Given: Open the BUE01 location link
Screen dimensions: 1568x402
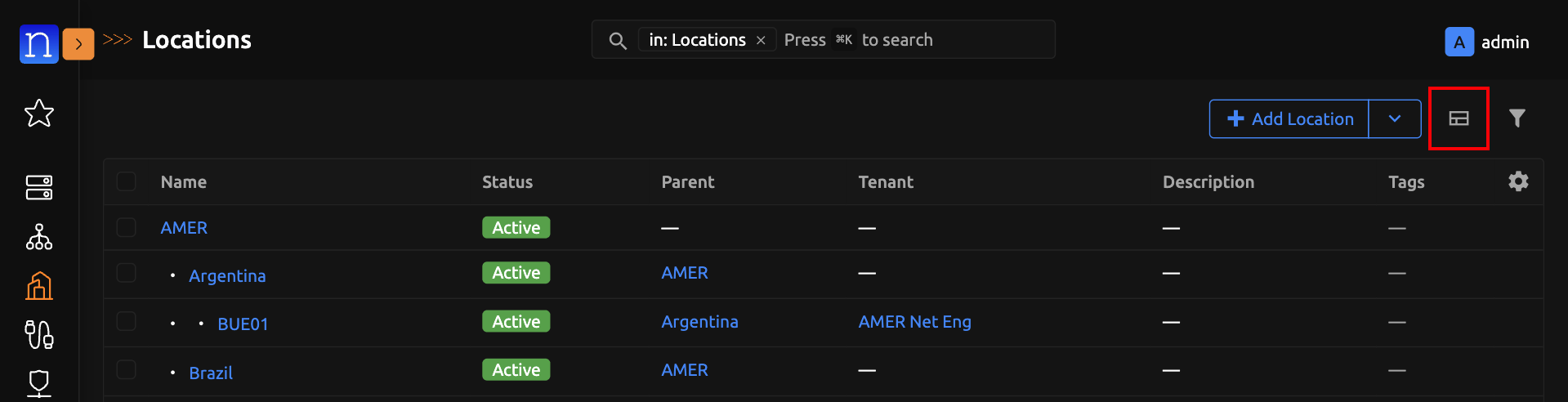Looking at the screenshot, I should click(x=243, y=324).
